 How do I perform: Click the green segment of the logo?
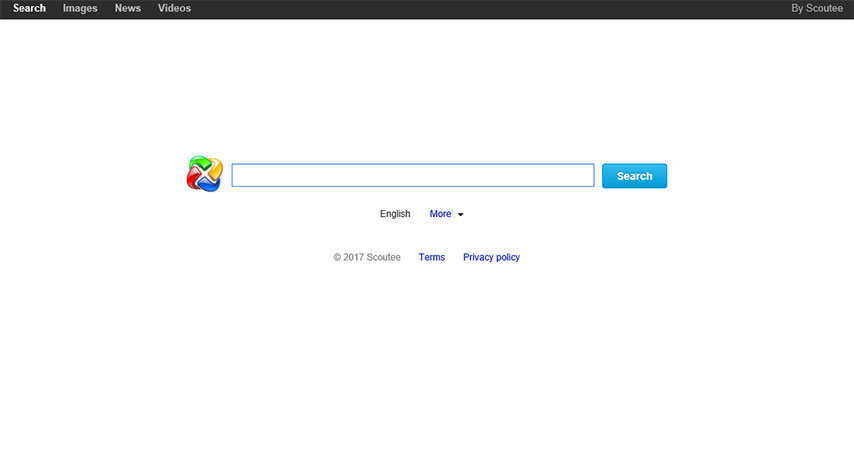pyautogui.click(x=198, y=163)
